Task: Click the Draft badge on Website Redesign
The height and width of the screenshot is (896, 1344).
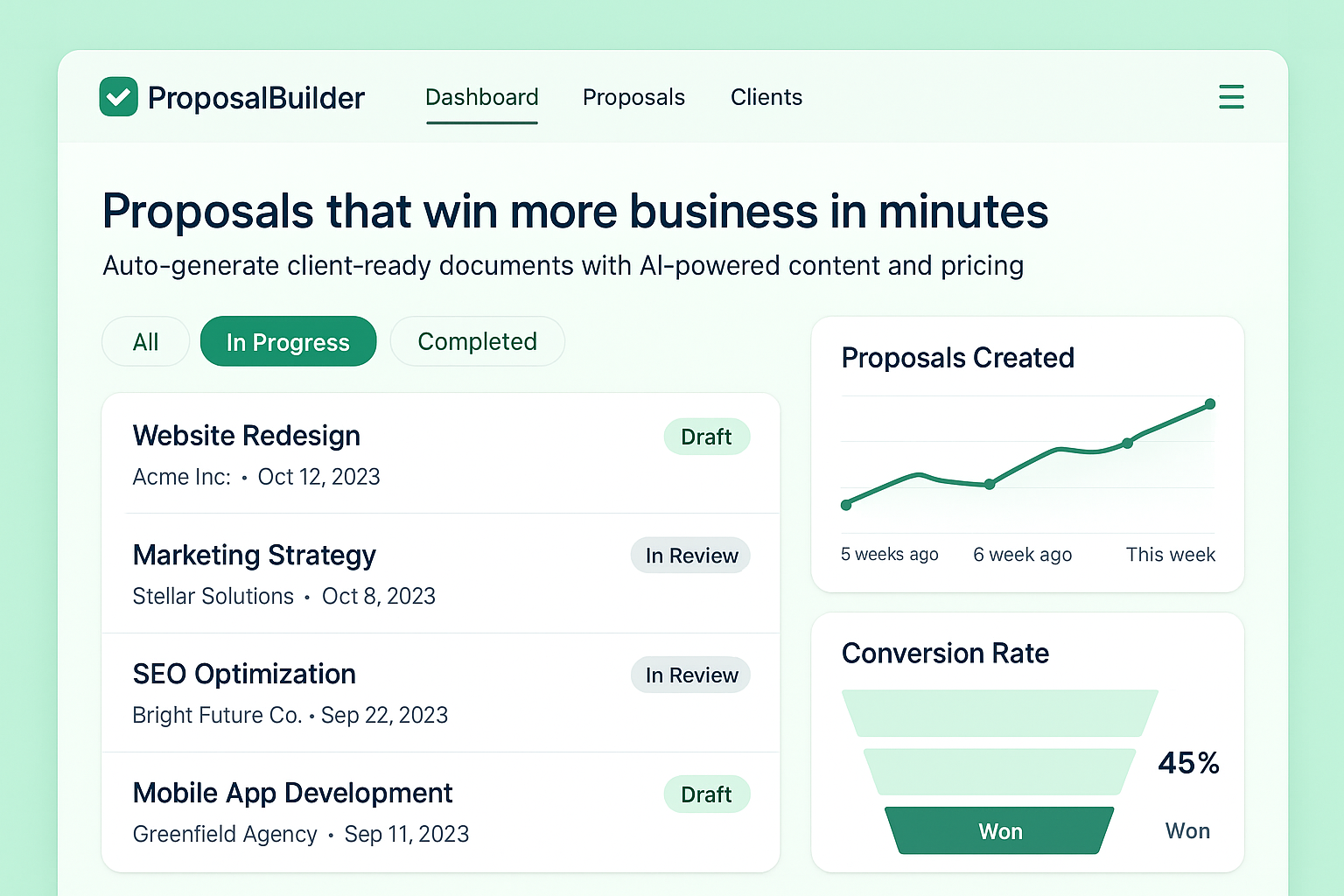Action: (x=707, y=436)
